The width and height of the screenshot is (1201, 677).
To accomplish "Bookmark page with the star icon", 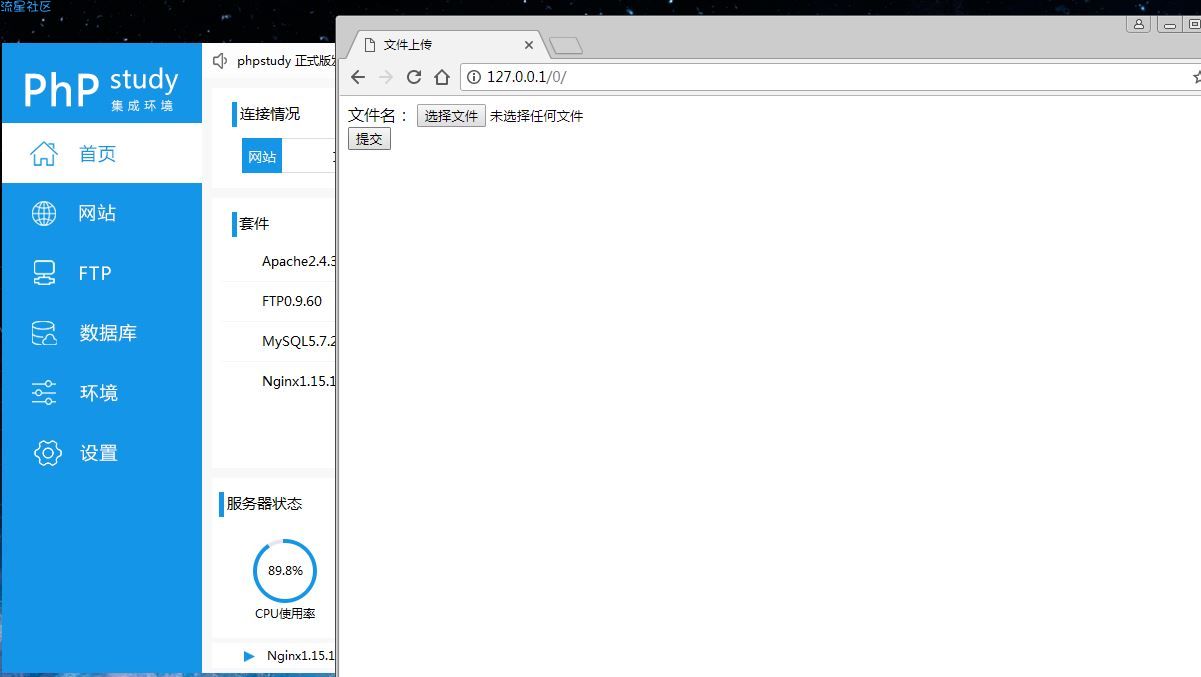I will [1197, 77].
